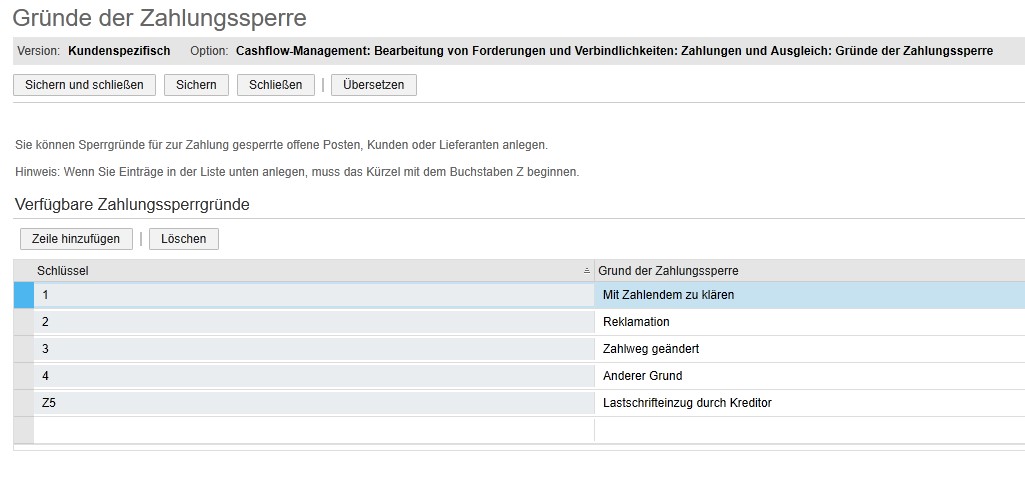Viewport: 1025px width, 478px height.
Task: Click the Löschen button
Action: [x=183, y=239]
